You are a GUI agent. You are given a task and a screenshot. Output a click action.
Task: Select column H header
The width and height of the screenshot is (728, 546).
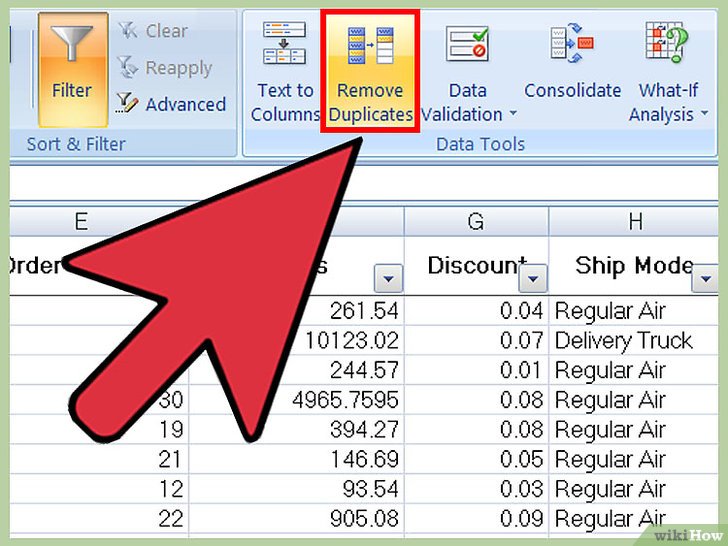point(634,221)
